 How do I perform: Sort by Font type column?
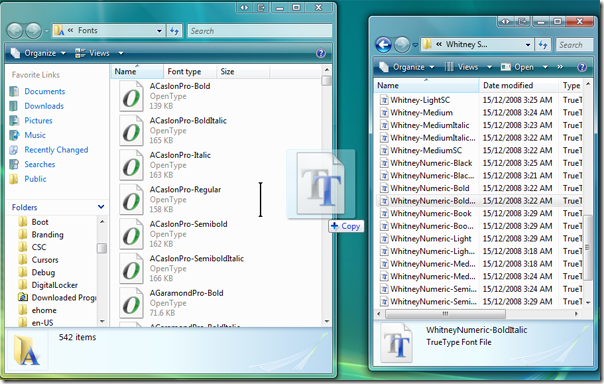point(190,72)
